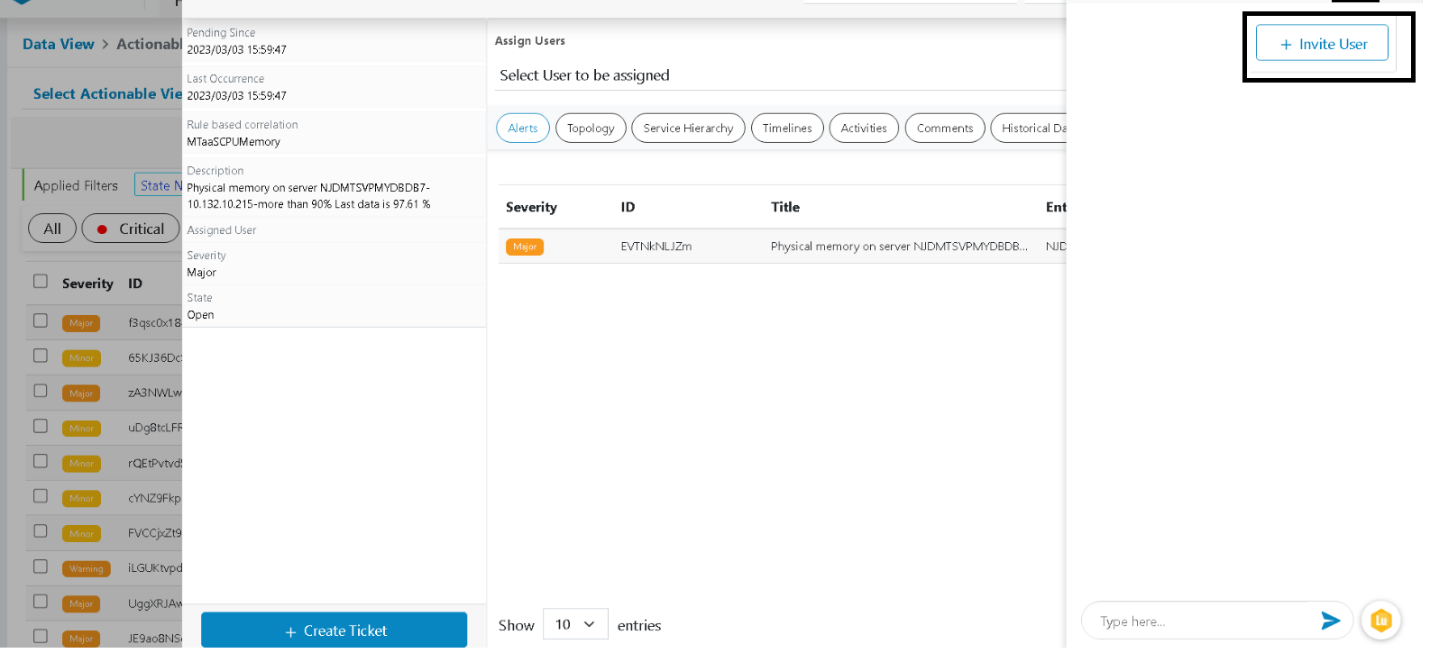The width and height of the screenshot is (1430, 653).
Task: Select the checkbox for row zA3NWLw
Action: pyautogui.click(x=40, y=391)
